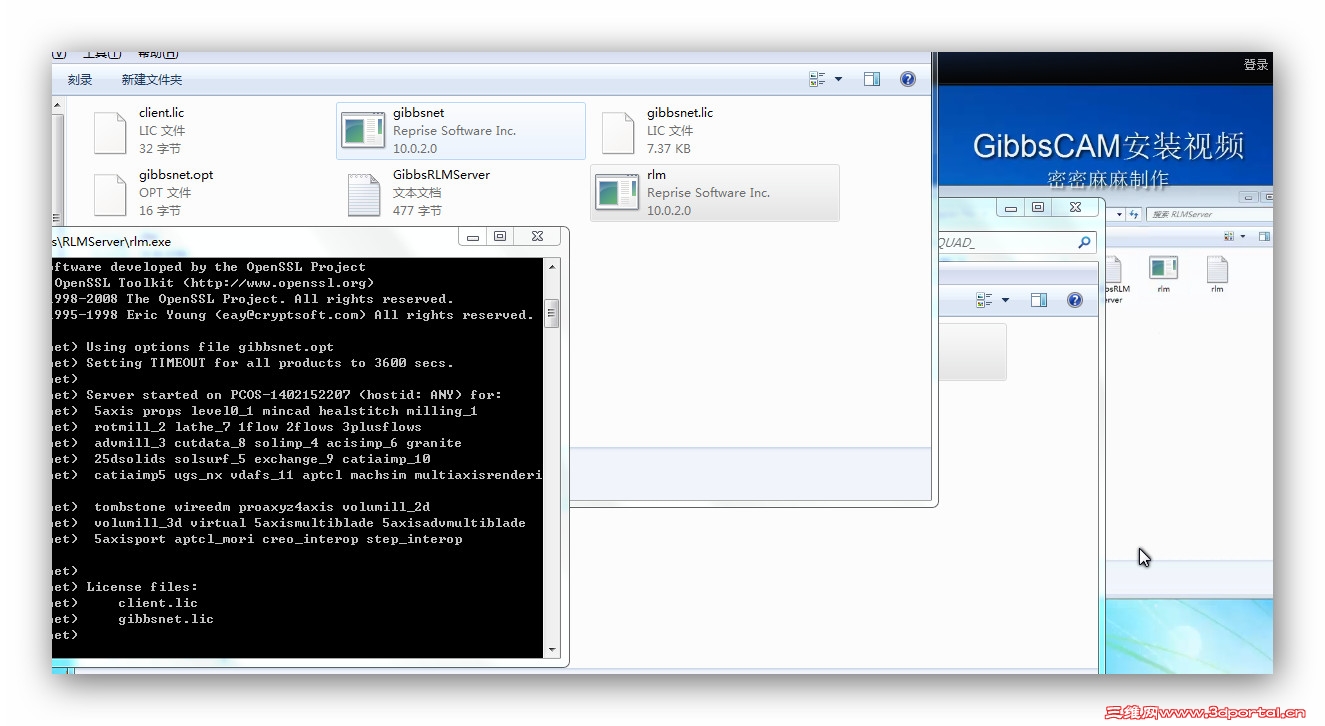Click the magnifier icon in QUAD_ search box
This screenshot has width=1325, height=726.
coord(1084,242)
